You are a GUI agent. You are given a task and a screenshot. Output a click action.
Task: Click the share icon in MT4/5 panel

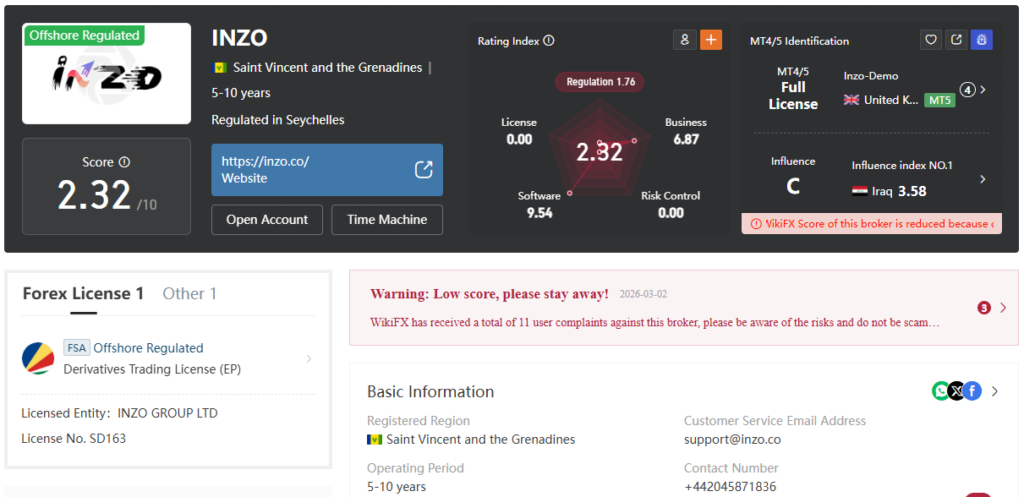956,40
